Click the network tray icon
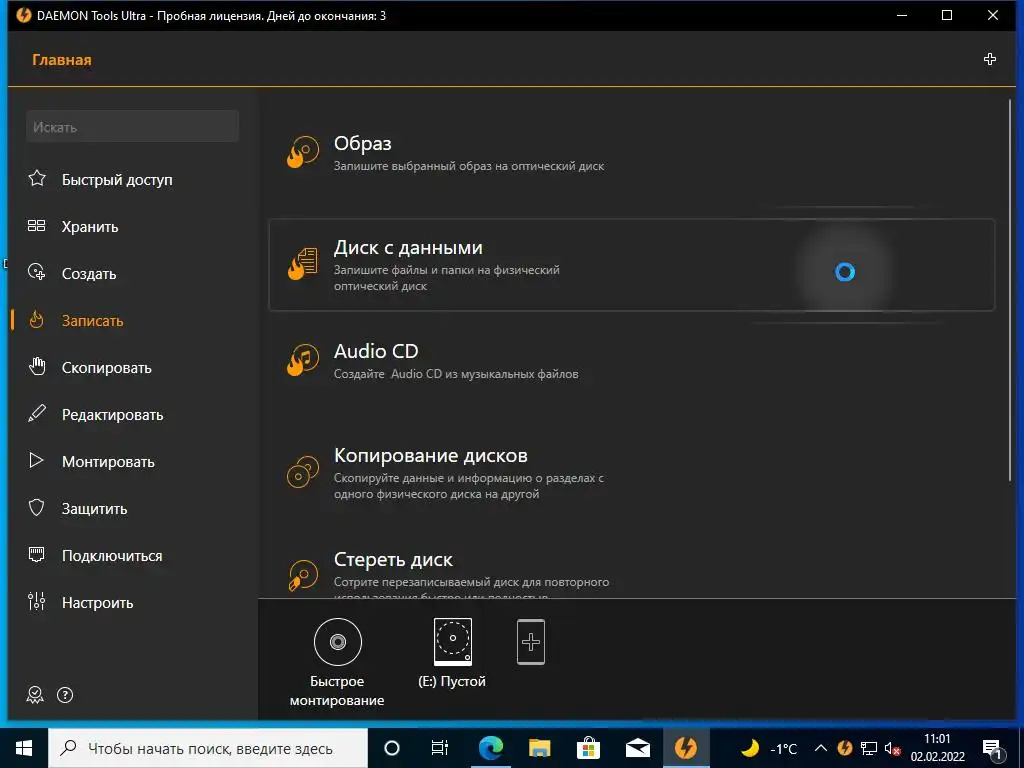1024x768 pixels. [x=869, y=748]
